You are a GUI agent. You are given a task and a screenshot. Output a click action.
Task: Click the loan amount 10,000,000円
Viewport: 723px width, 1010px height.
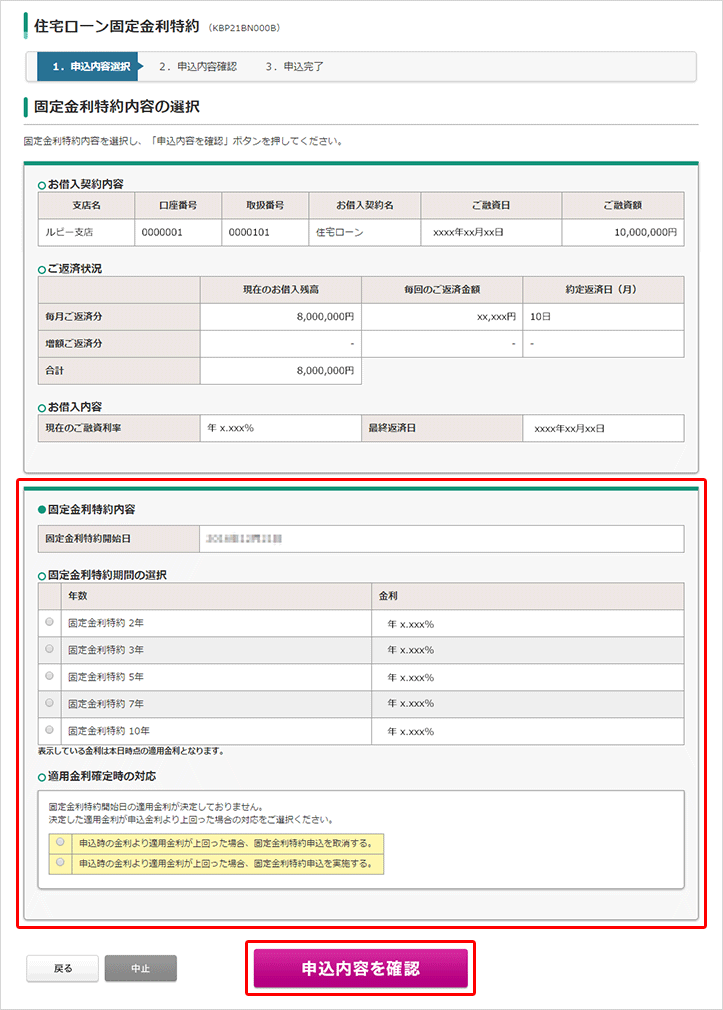click(623, 233)
